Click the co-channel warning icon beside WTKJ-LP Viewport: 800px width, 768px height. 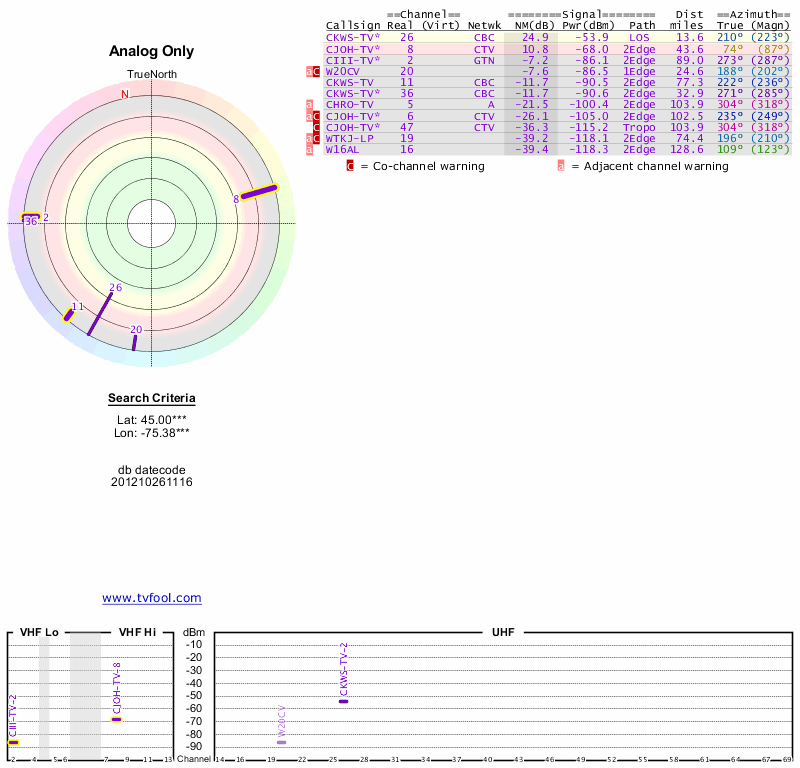(x=317, y=138)
